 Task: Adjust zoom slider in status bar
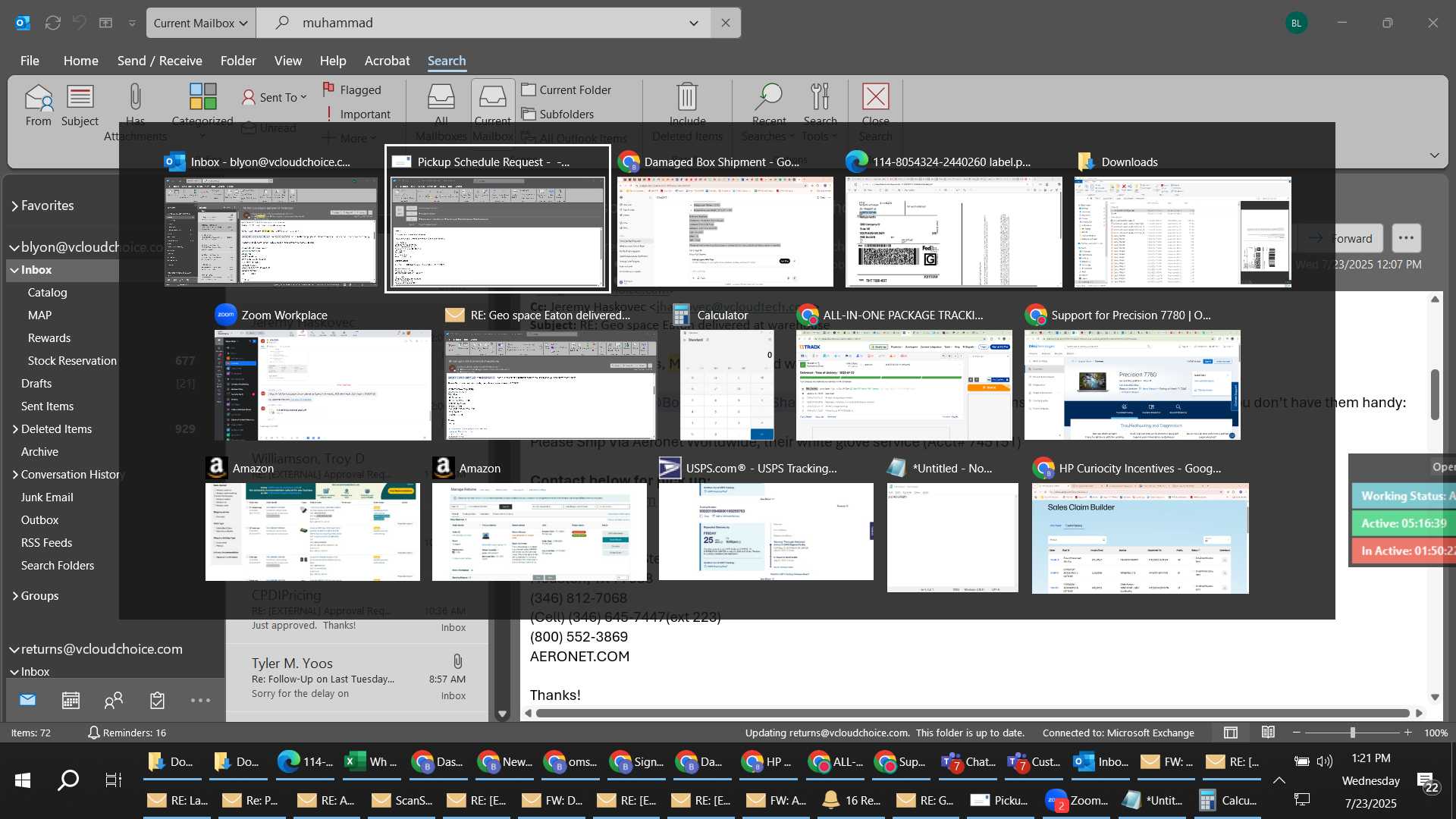point(1352,733)
